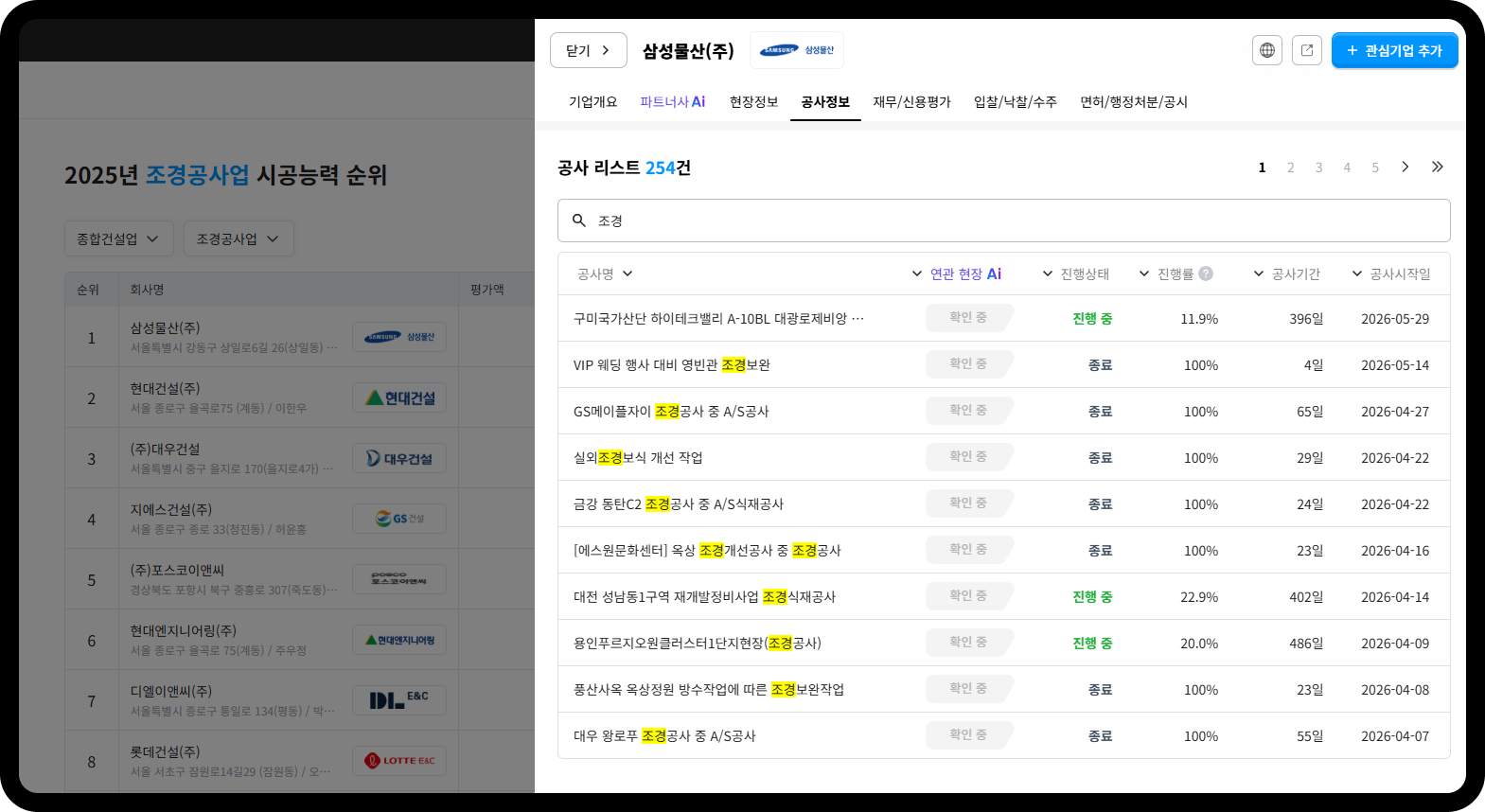Image resolution: width=1485 pixels, height=812 pixels.
Task: Open the external link icon button
Action: click(1307, 50)
